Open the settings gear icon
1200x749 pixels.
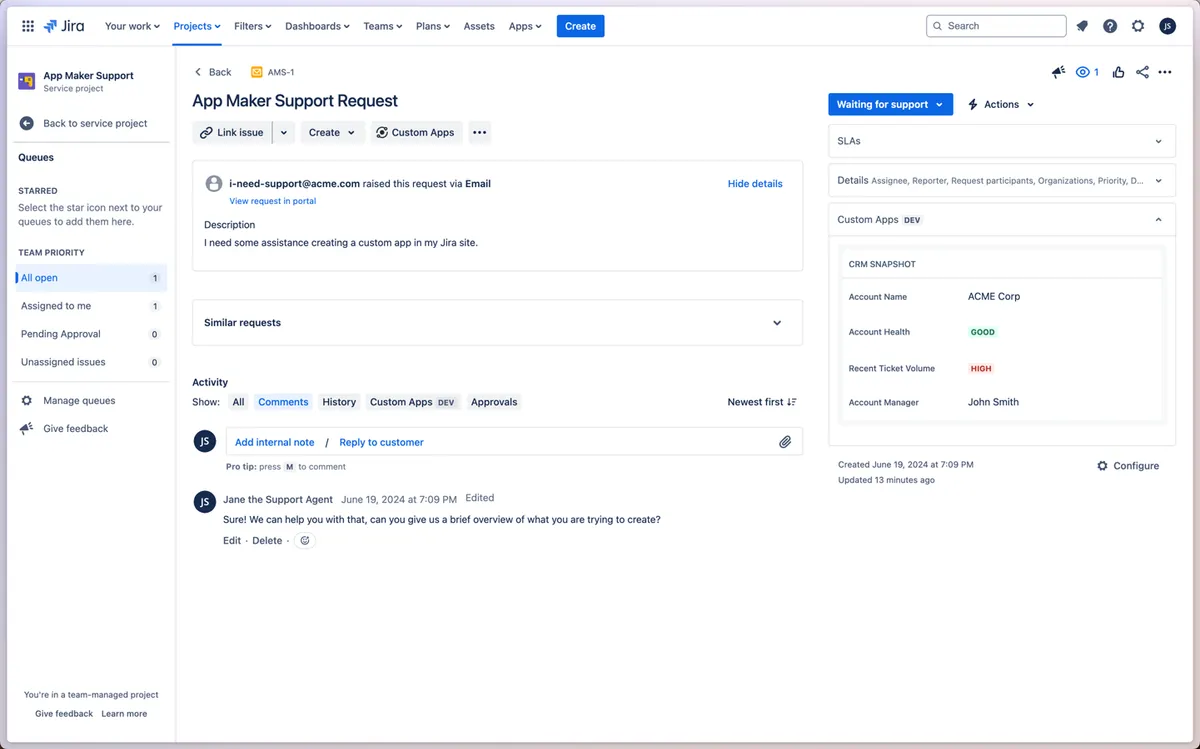pos(1138,26)
